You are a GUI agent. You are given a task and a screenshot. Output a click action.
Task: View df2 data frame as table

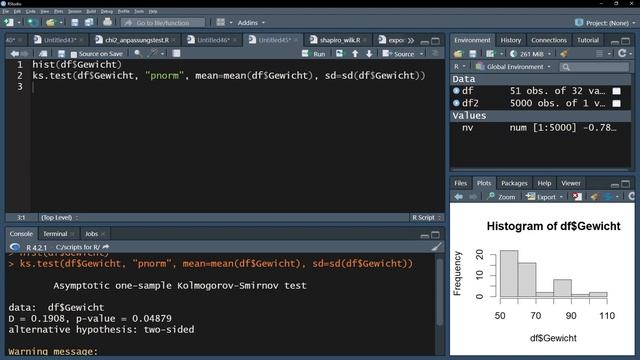(x=616, y=103)
